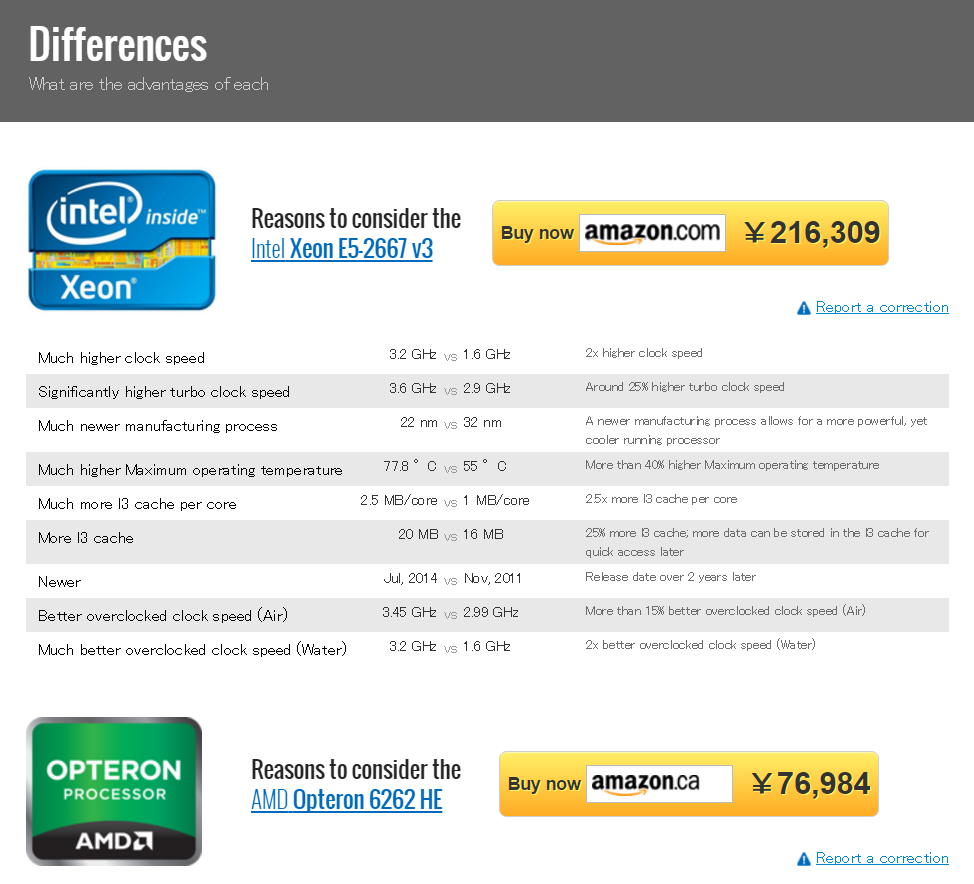974x884 pixels.
Task: Click the amazon.ca logo in the Buy now button
Action: [x=659, y=784]
